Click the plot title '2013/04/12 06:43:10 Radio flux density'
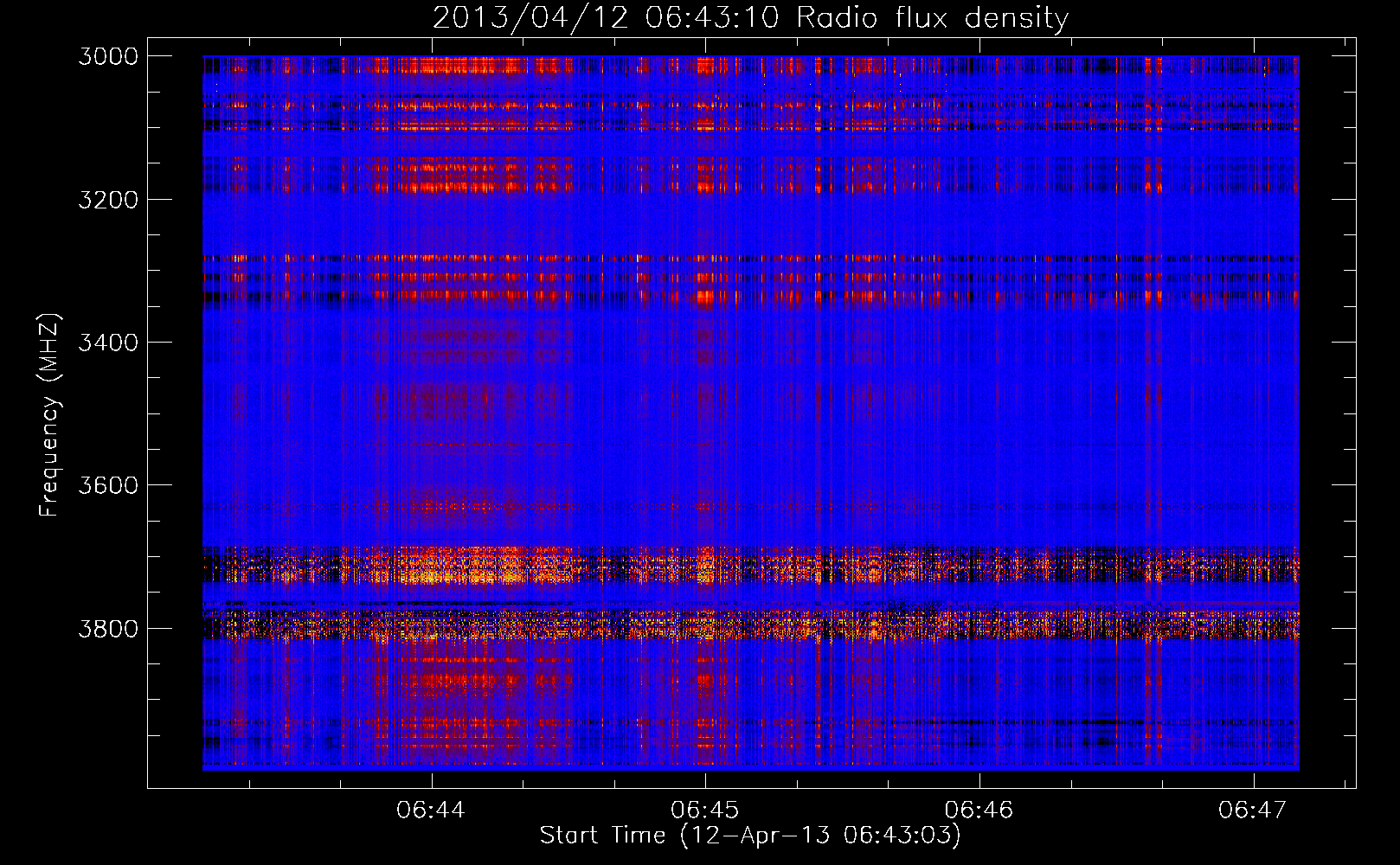1400x865 pixels. (750, 17)
